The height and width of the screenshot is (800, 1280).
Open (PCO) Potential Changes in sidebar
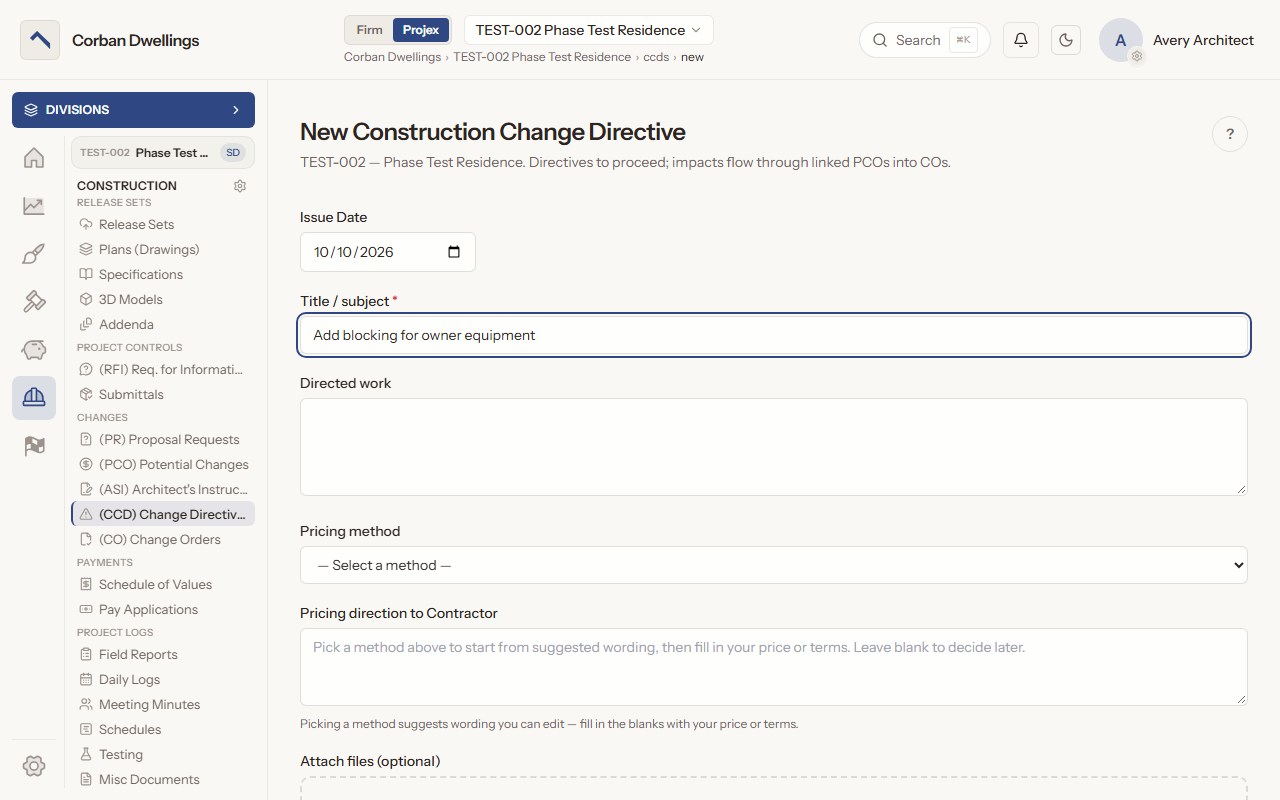coord(163,465)
